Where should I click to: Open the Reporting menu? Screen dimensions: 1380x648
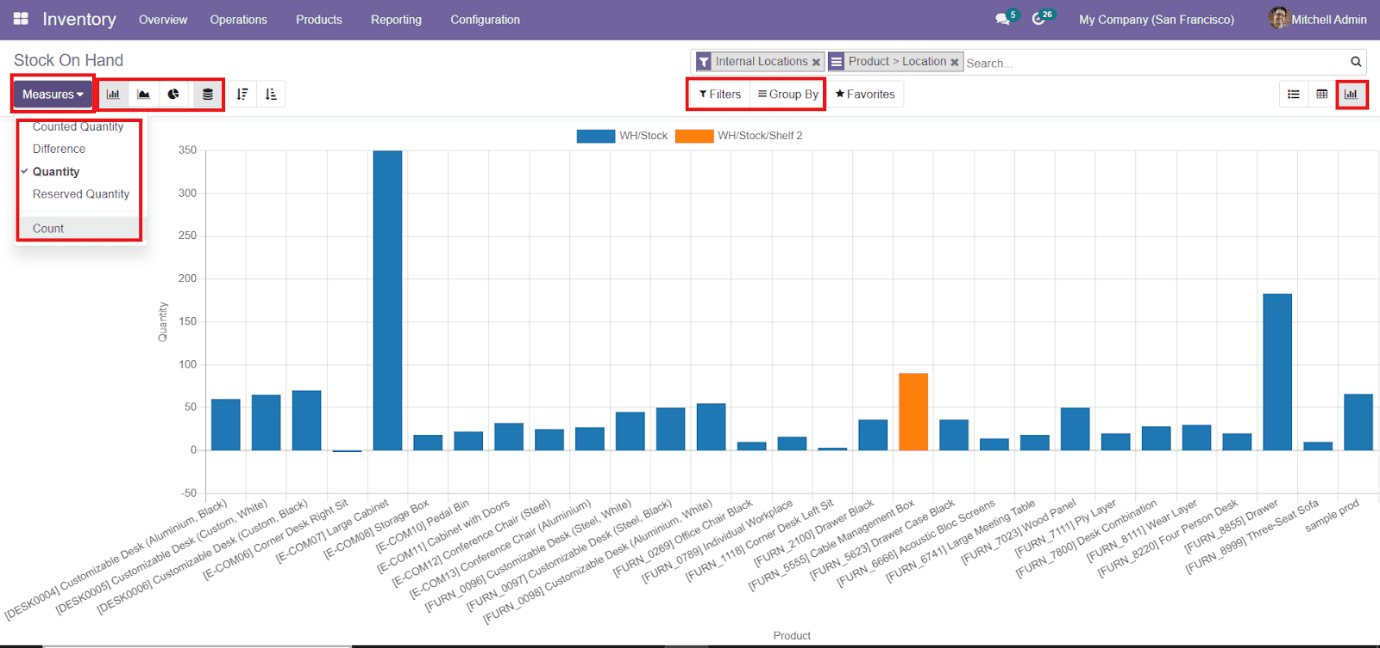coord(396,19)
